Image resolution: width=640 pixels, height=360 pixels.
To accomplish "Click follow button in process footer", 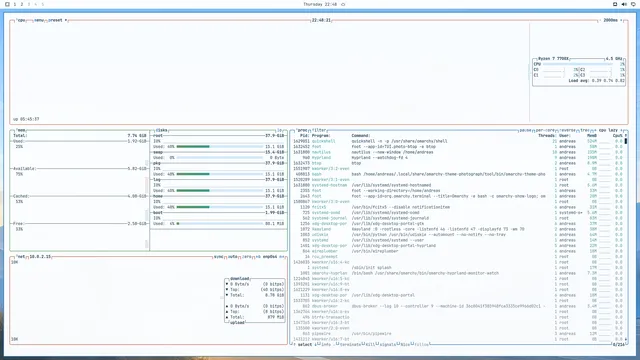I will [x=421, y=345].
